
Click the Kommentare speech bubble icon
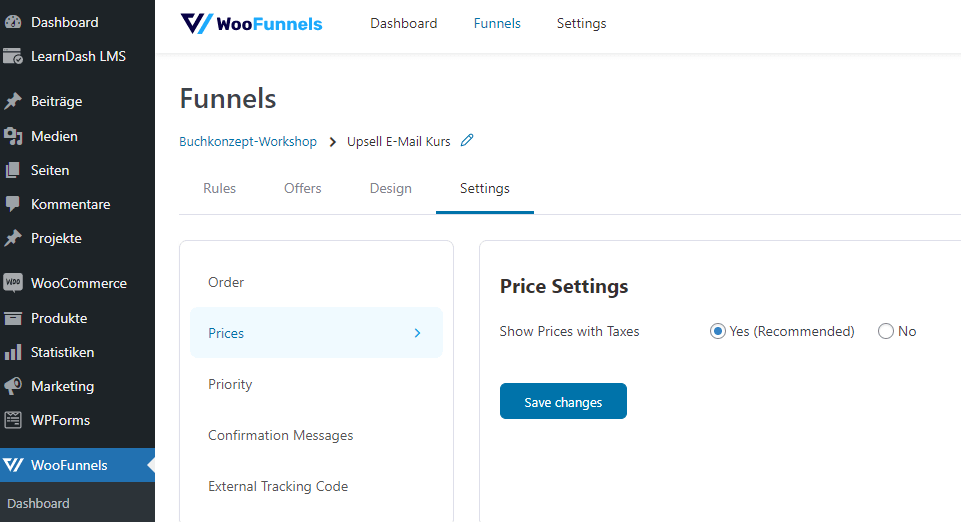13,204
